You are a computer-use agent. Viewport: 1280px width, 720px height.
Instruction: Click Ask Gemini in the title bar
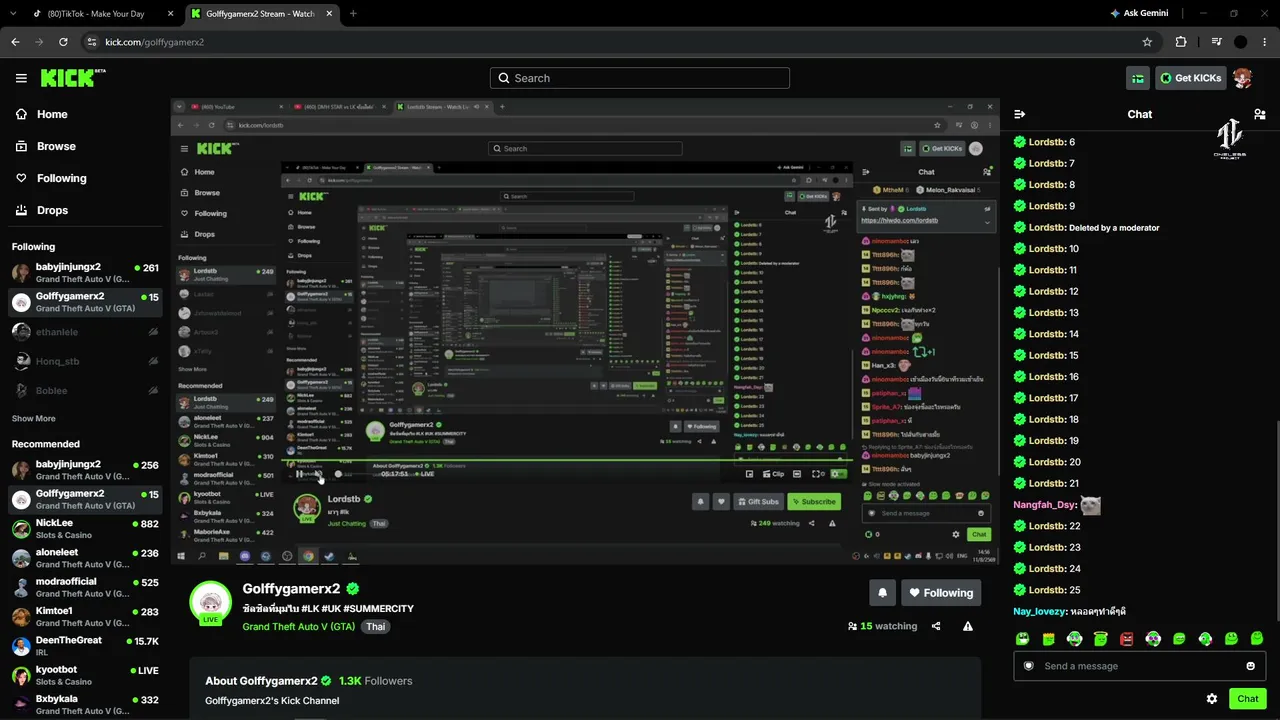click(1139, 14)
